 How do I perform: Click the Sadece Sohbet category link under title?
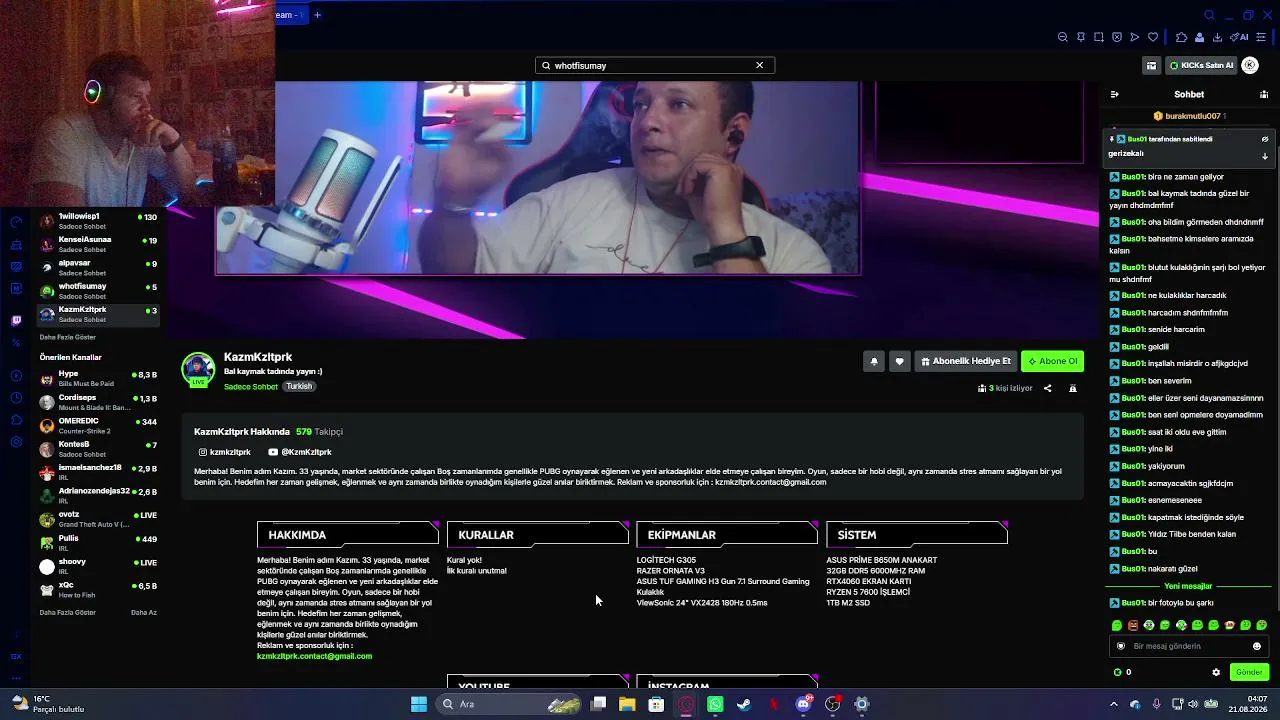click(251, 386)
